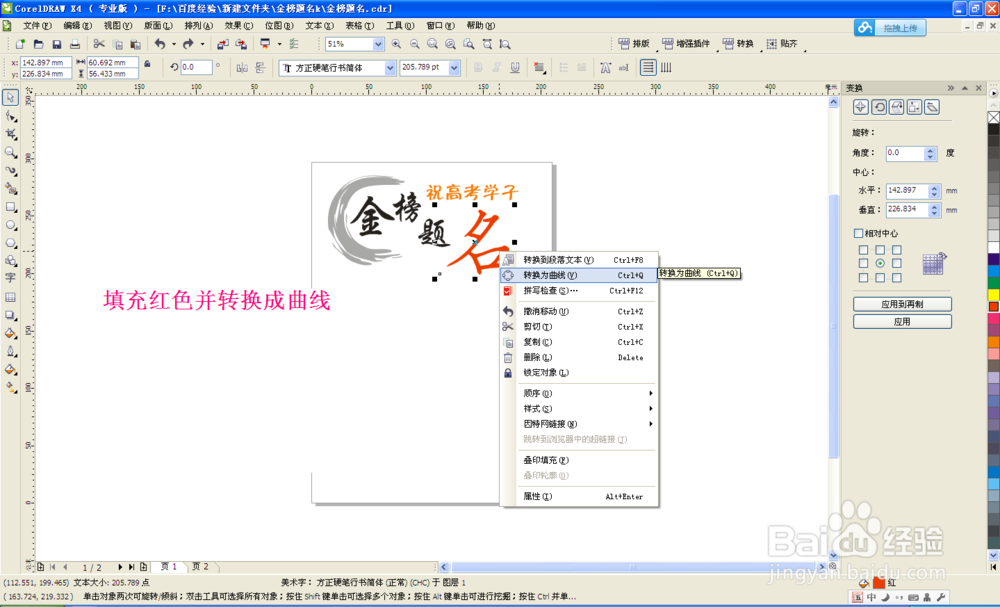This screenshot has height=607, width=1000.
Task: Select the Rectangle tool
Action: point(11,207)
